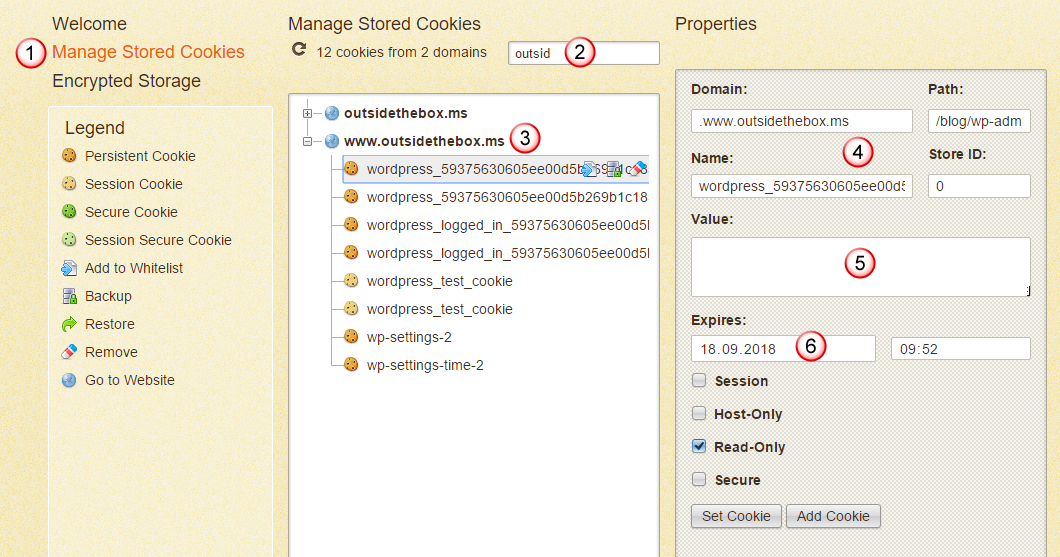The width and height of the screenshot is (1060, 557).
Task: Click remove eraser icon on selected cookie
Action: tap(639, 169)
